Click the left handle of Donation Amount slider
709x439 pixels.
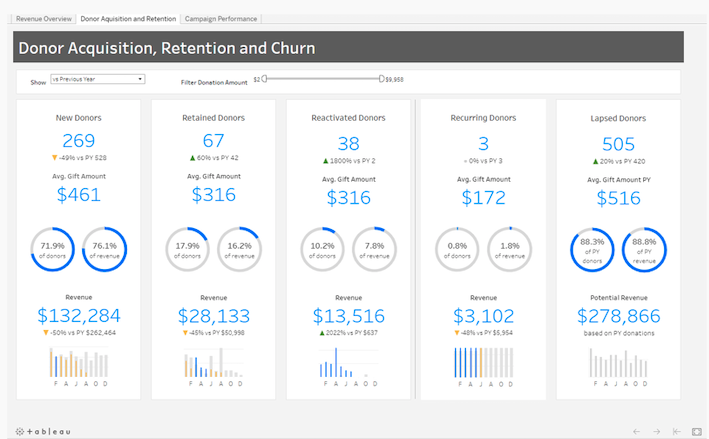pos(264,78)
